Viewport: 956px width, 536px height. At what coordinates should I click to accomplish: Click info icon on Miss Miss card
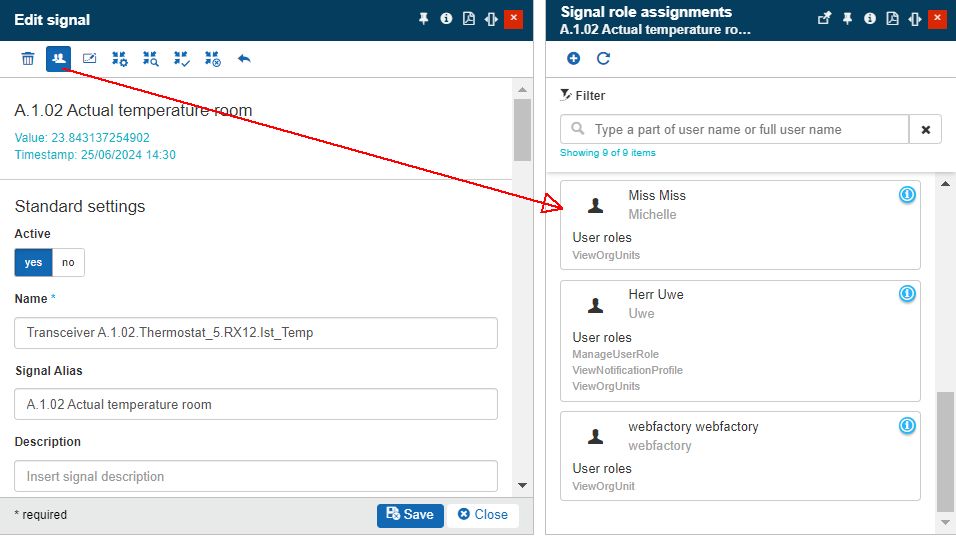point(907,195)
